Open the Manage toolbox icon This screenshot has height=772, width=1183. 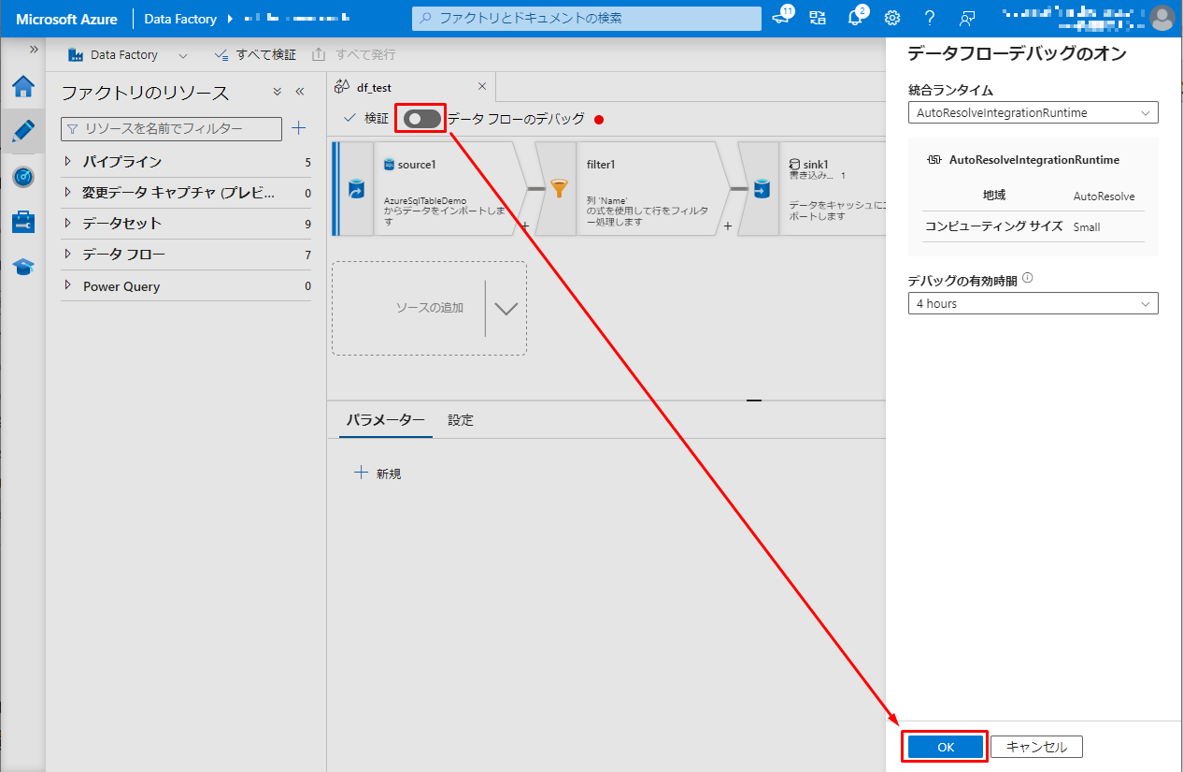click(x=23, y=222)
